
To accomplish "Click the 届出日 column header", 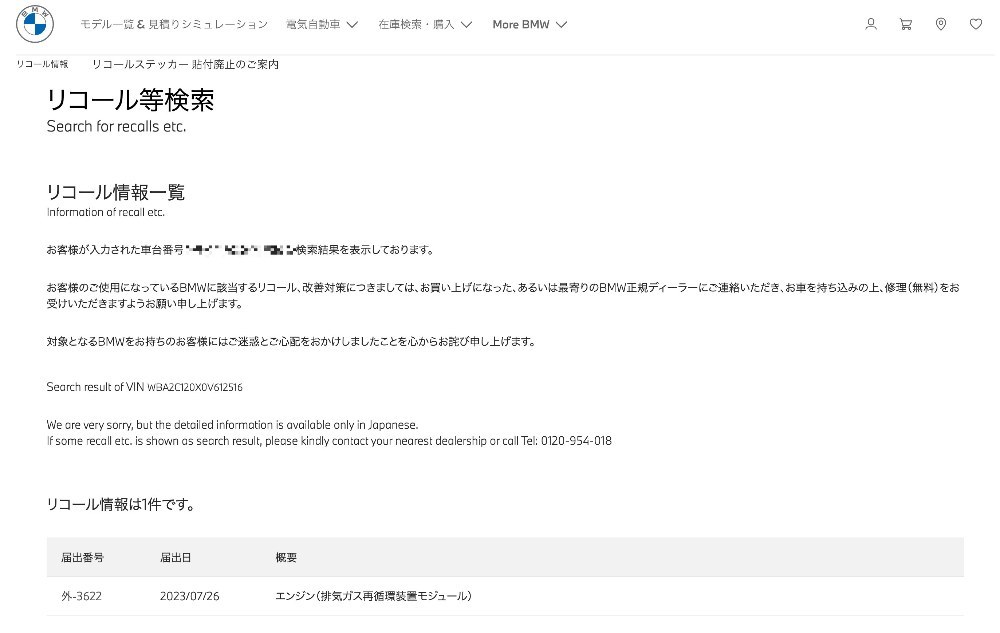I will 175,557.
